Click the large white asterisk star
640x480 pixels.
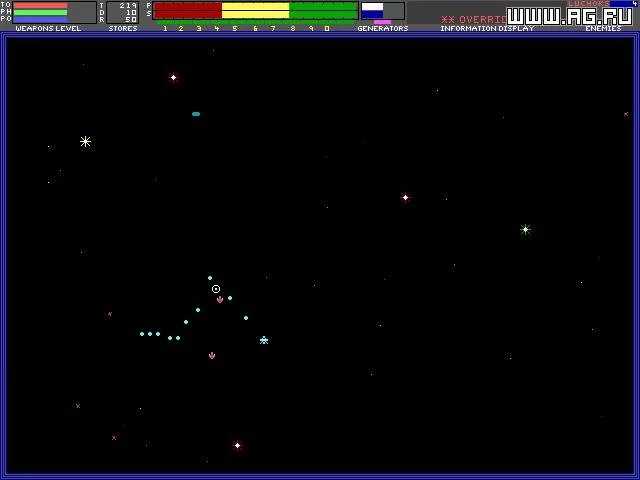85,142
